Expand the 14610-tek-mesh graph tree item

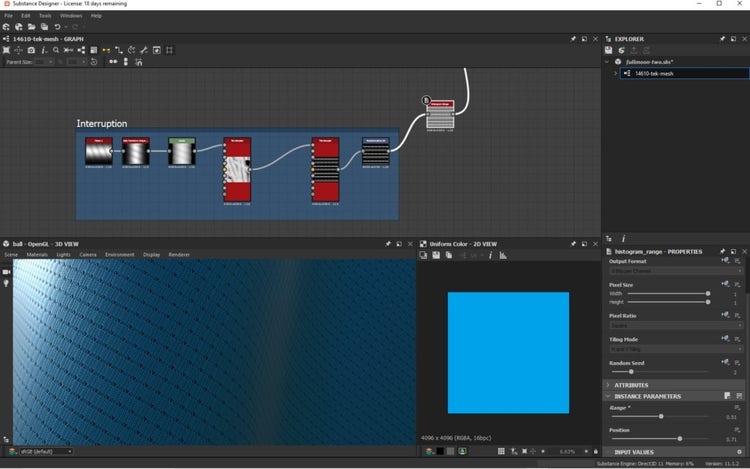tap(615, 74)
